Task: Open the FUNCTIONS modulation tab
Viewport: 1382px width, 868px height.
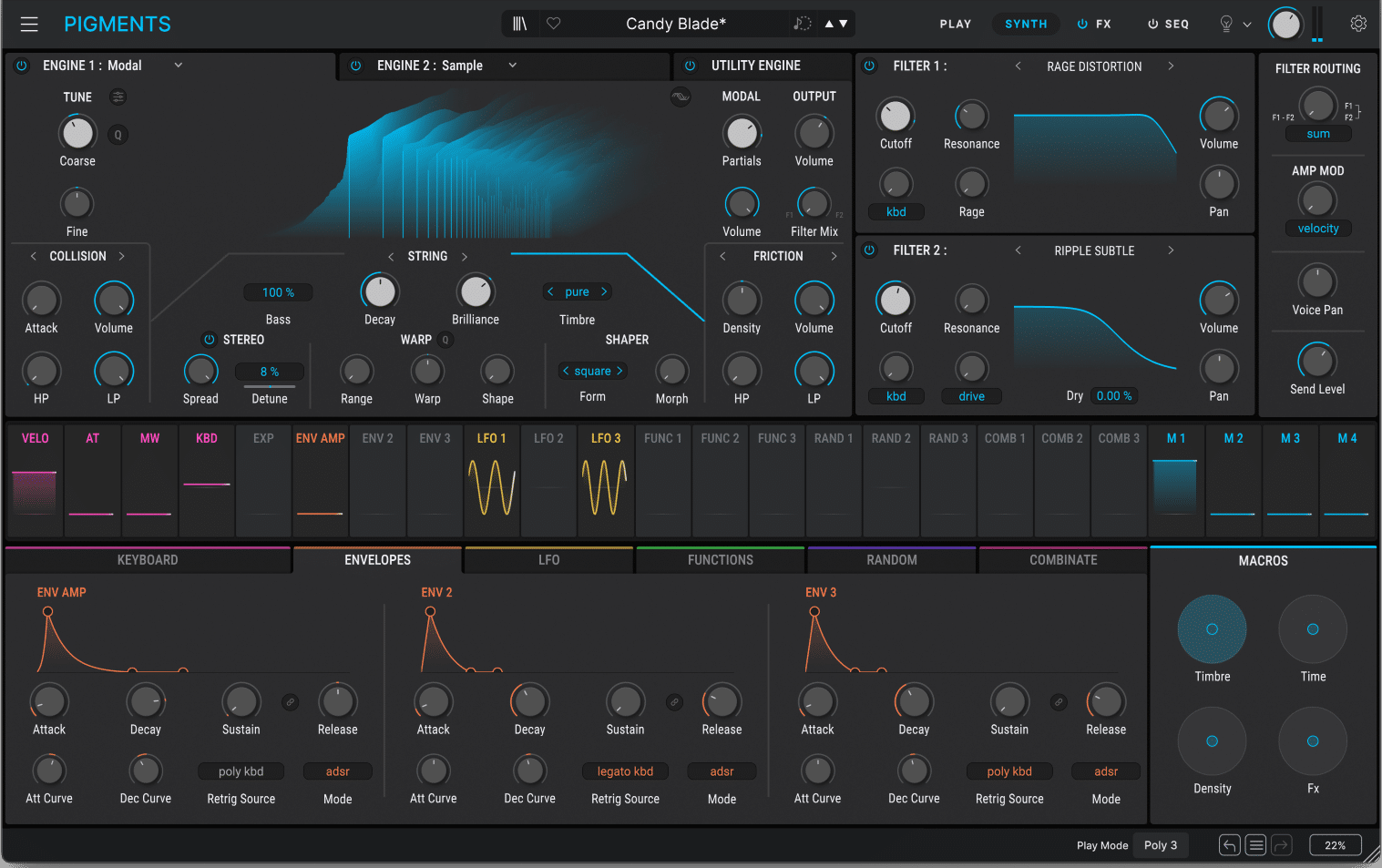Action: point(721,560)
